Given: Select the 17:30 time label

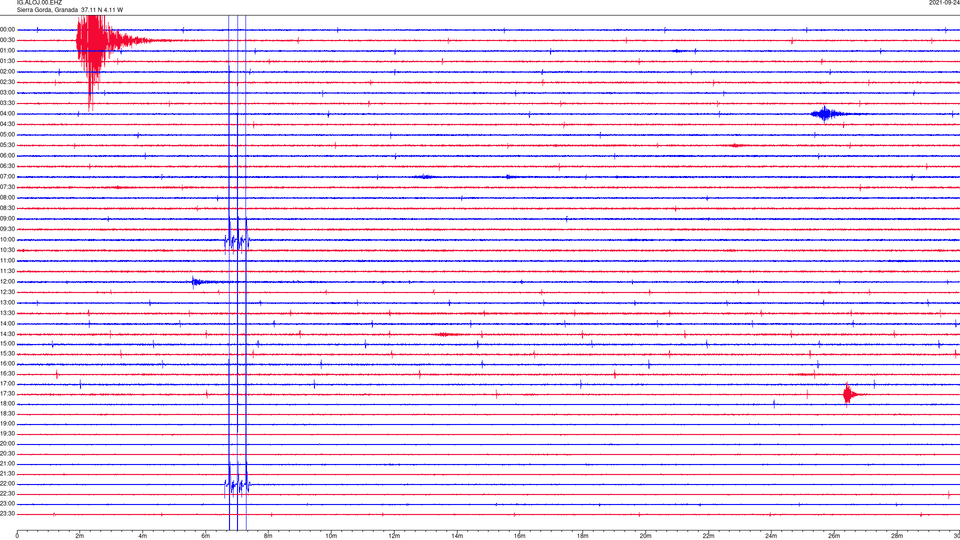Looking at the screenshot, I should [8, 394].
